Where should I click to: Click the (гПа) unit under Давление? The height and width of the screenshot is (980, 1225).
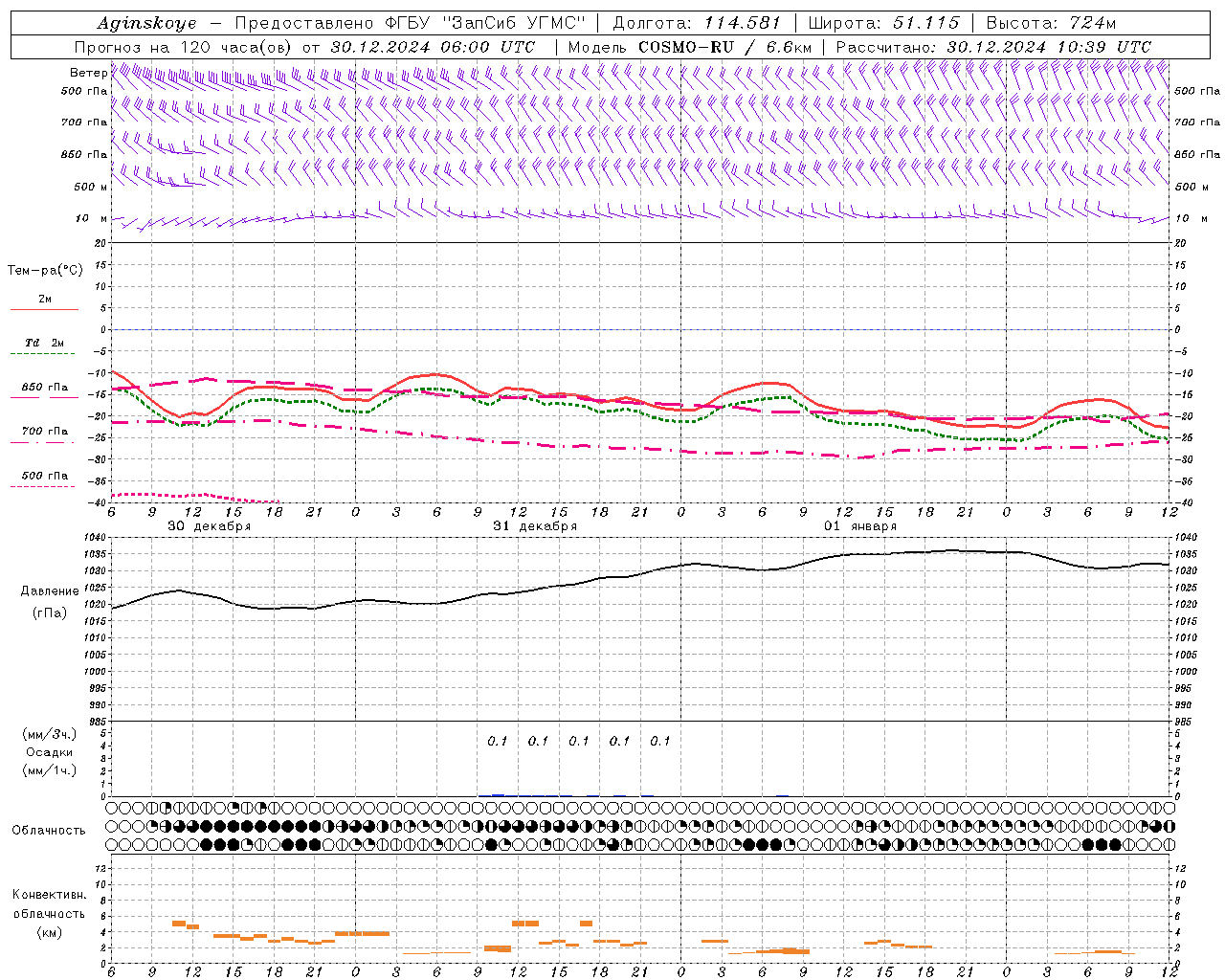pyautogui.click(x=49, y=612)
